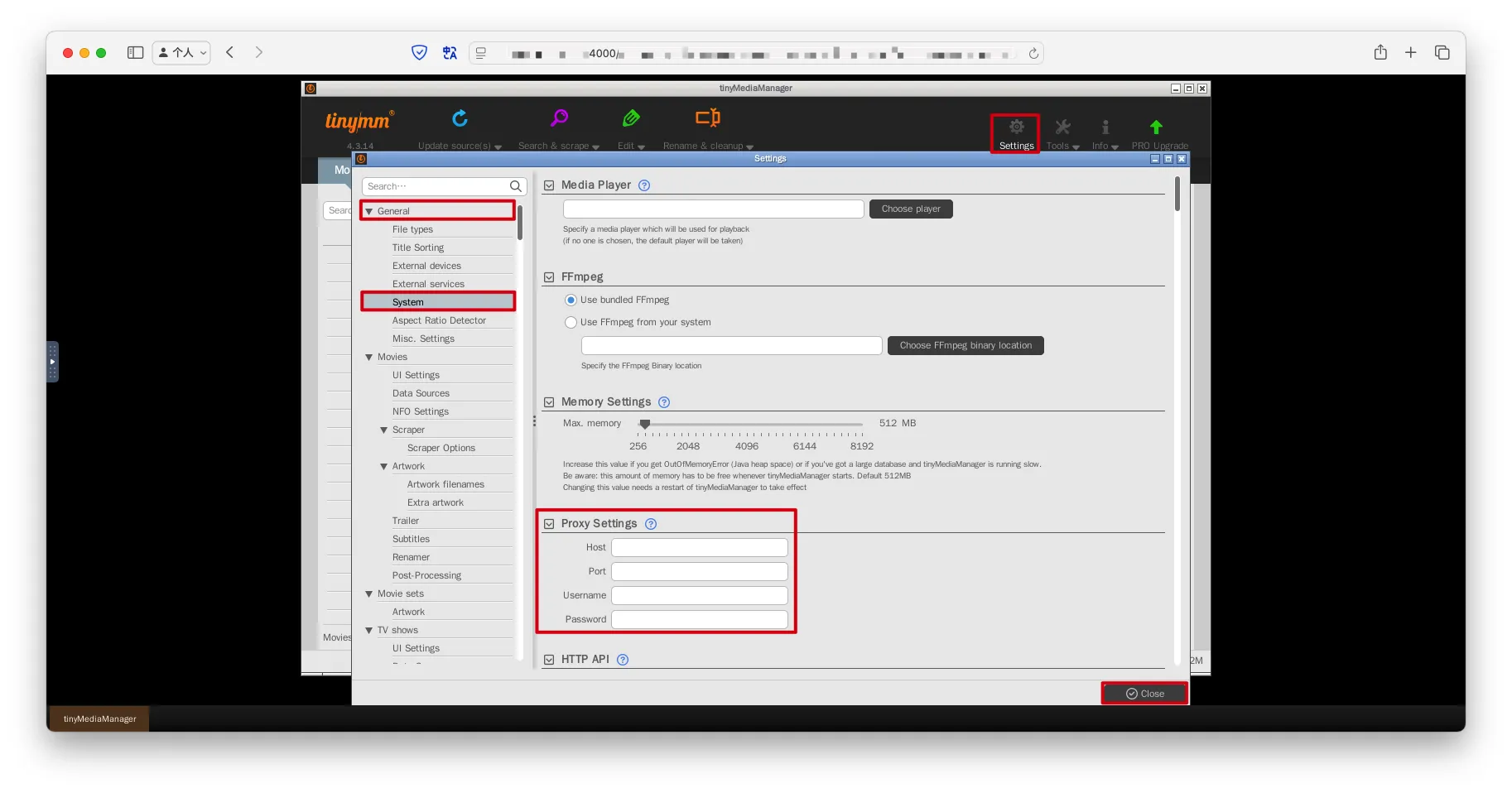
Task: Open the Memory Settings help icon
Action: tap(664, 402)
